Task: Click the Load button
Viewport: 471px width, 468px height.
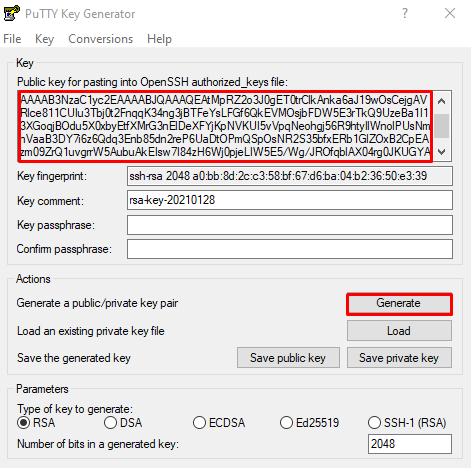Action: [x=399, y=331]
